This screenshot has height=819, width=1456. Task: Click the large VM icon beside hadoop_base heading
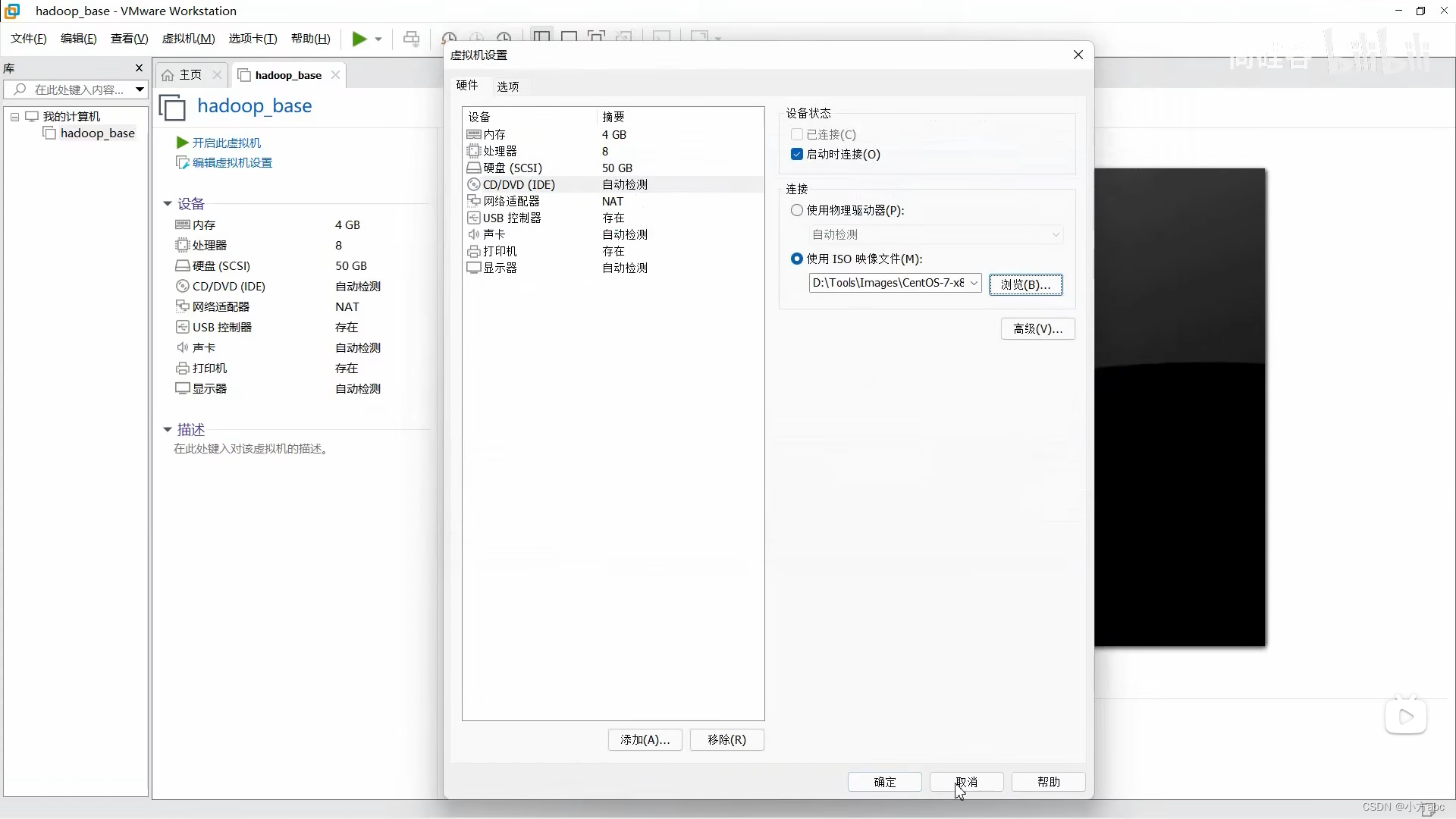pos(172,107)
